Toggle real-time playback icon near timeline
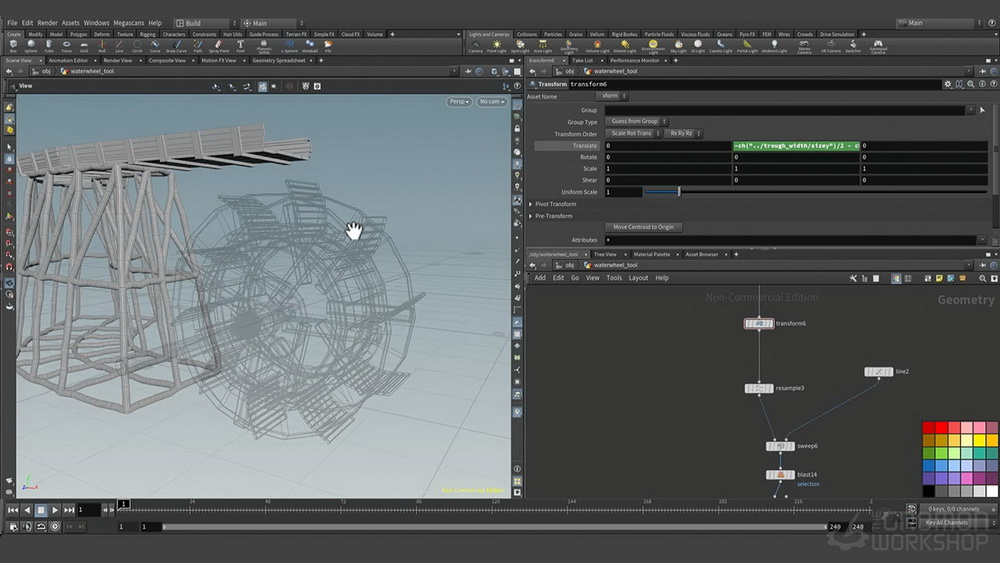 [x=55, y=527]
